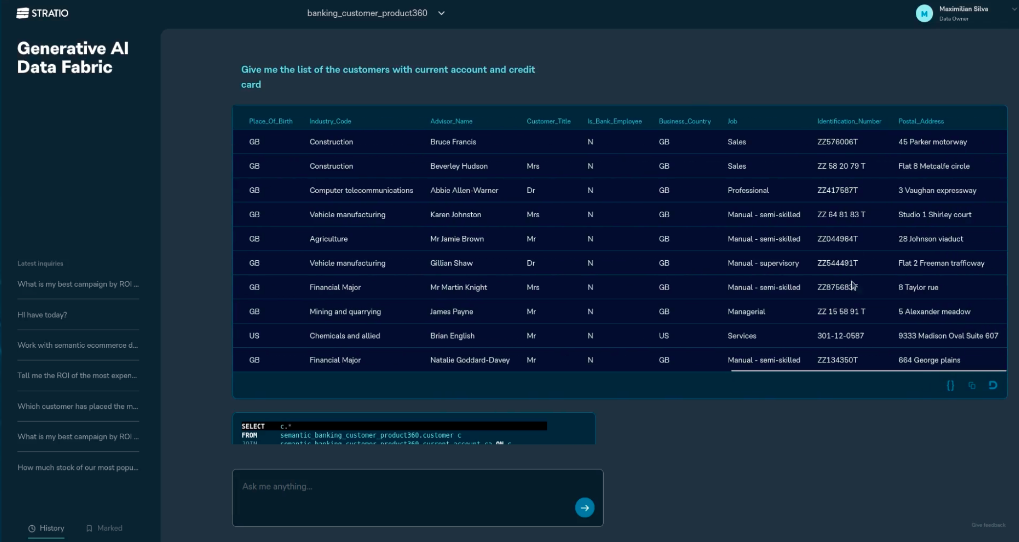Open 'How much stock of our most popu...' inquiry

(x=78, y=467)
